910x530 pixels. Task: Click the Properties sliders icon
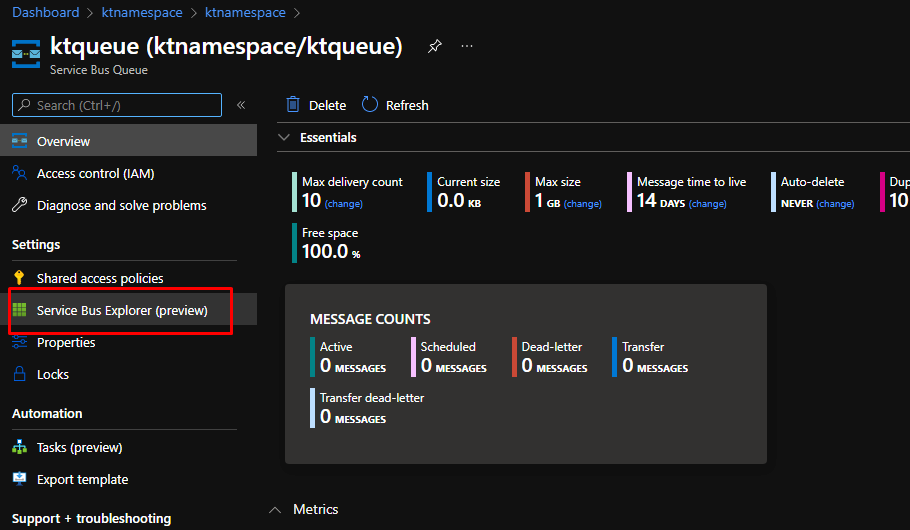[19, 342]
